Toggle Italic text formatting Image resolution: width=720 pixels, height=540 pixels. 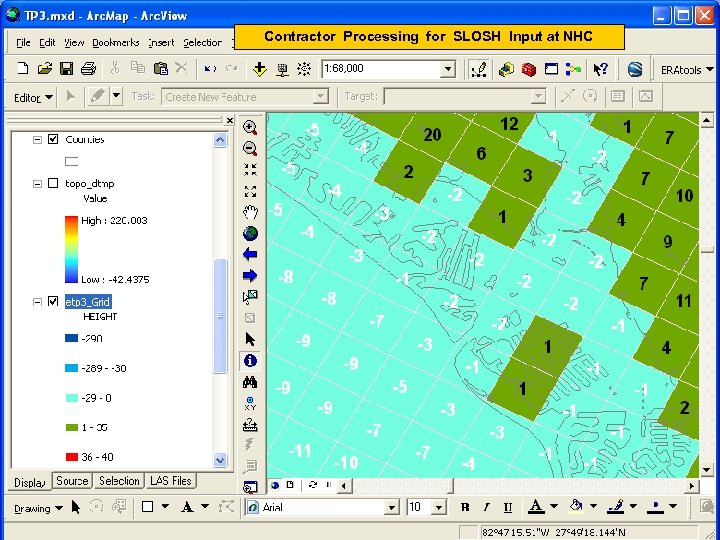pyautogui.click(x=486, y=507)
